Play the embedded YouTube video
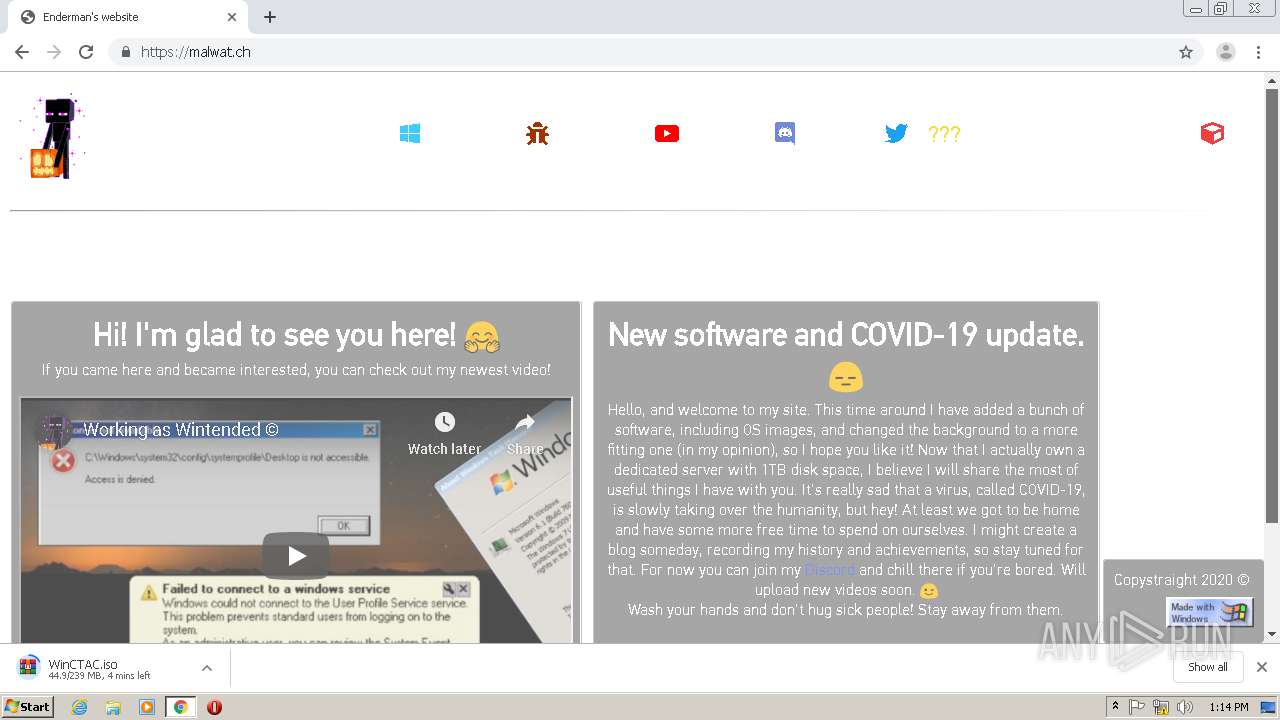The width and height of the screenshot is (1280, 720). (x=296, y=556)
